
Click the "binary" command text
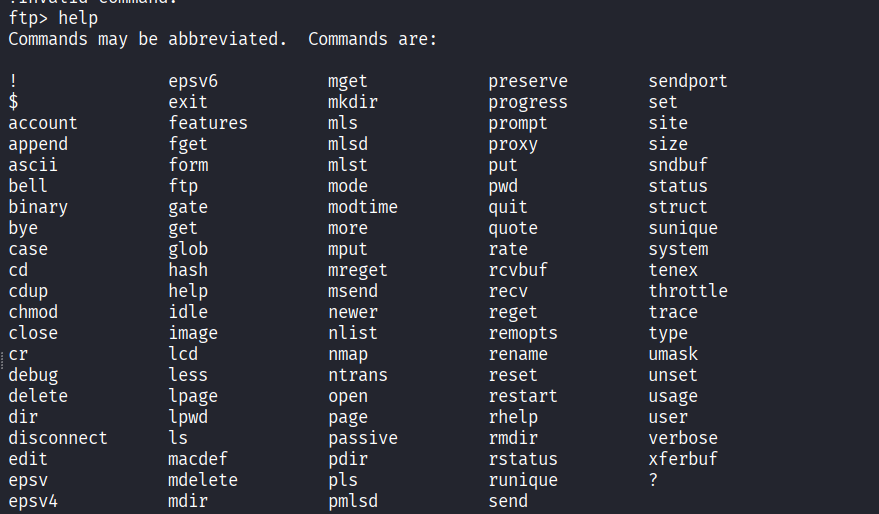click(38, 207)
